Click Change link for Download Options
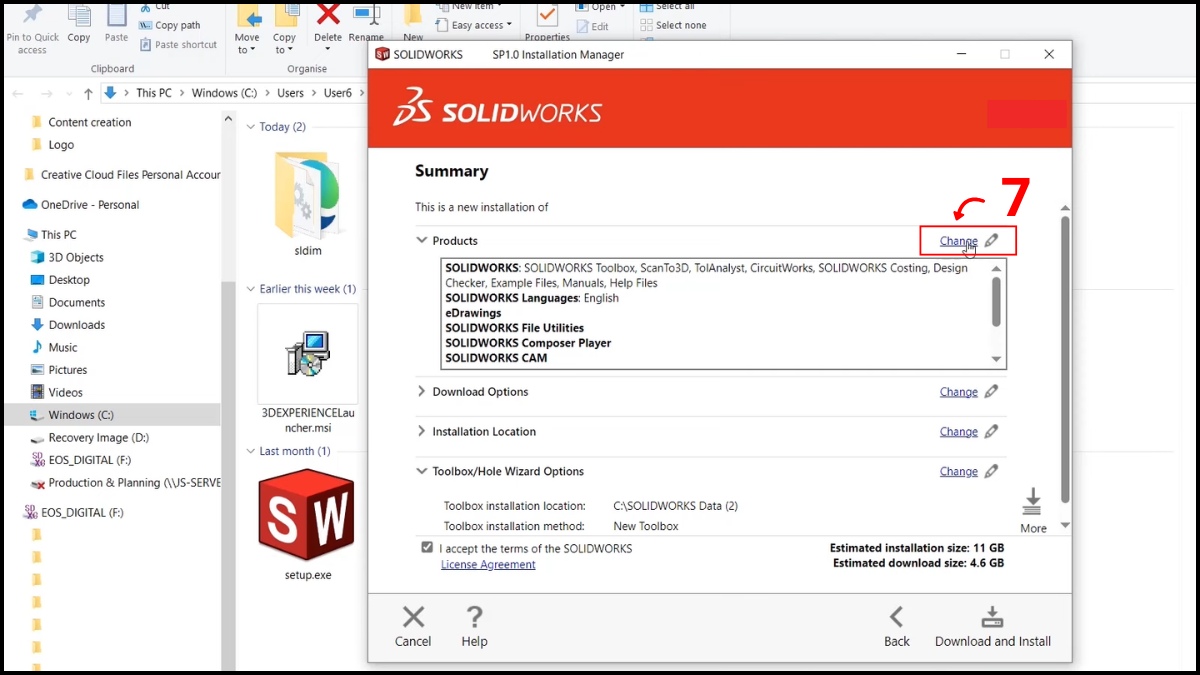Screen dimensions: 1200x675 pyautogui.click(x=958, y=392)
